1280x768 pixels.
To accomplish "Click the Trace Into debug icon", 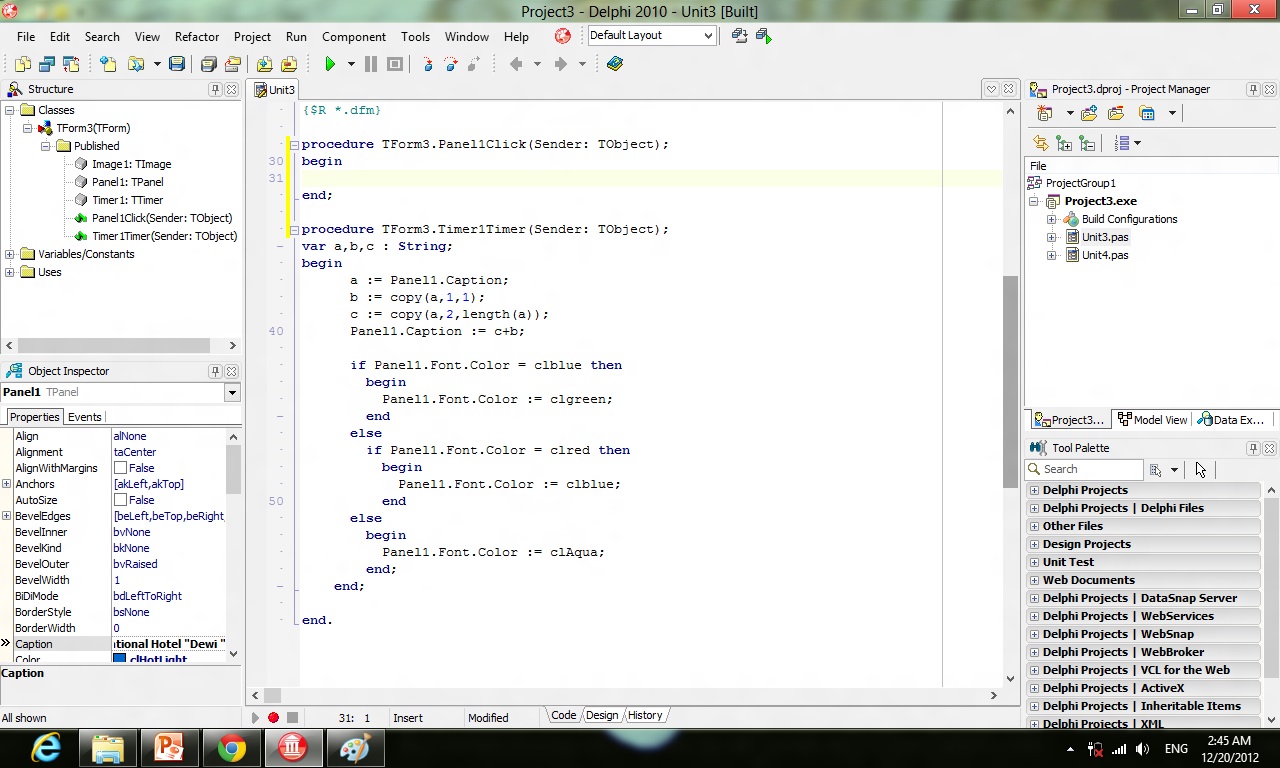I will pos(428,64).
